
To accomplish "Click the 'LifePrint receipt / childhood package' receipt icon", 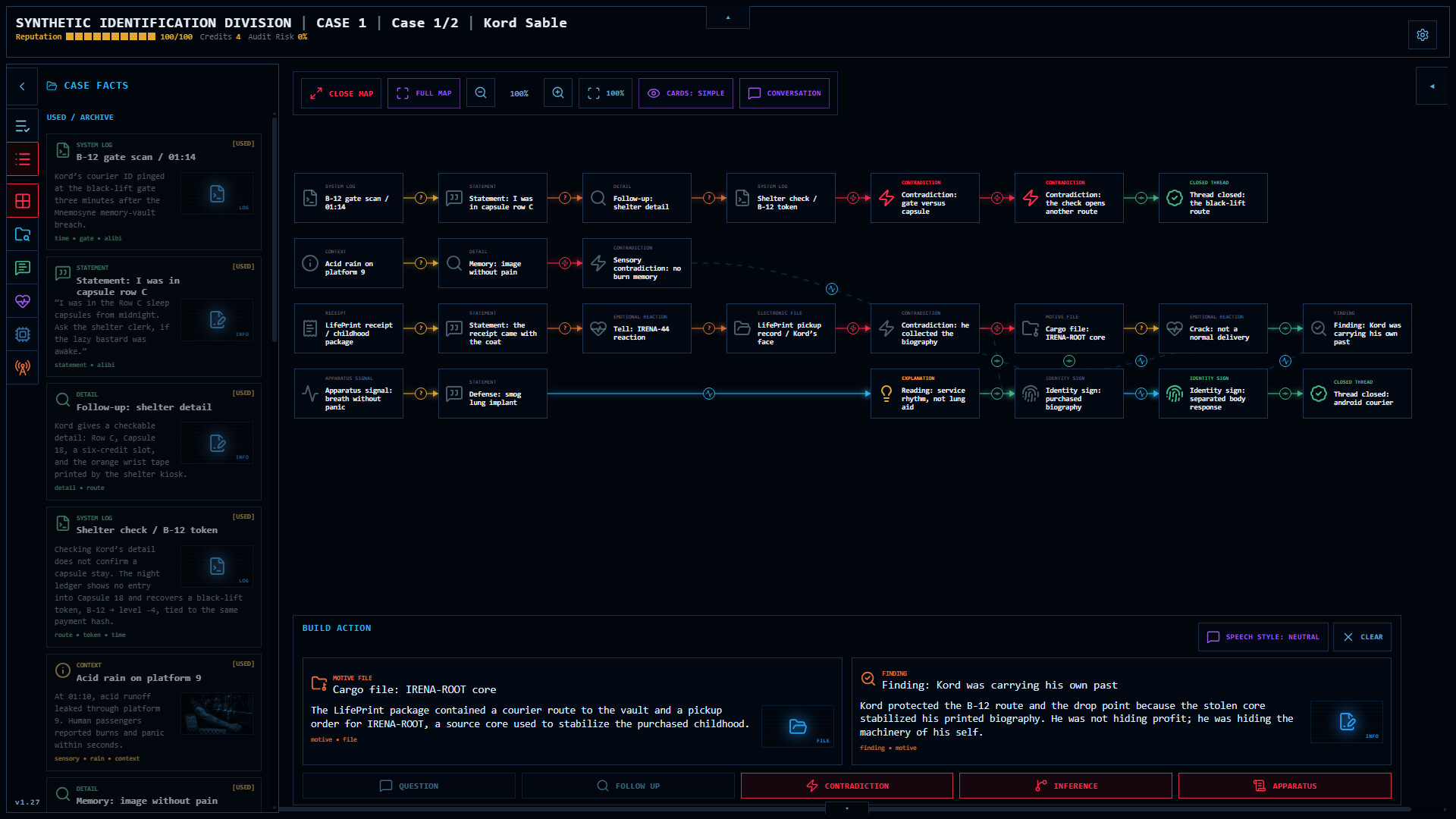I will coord(310,328).
